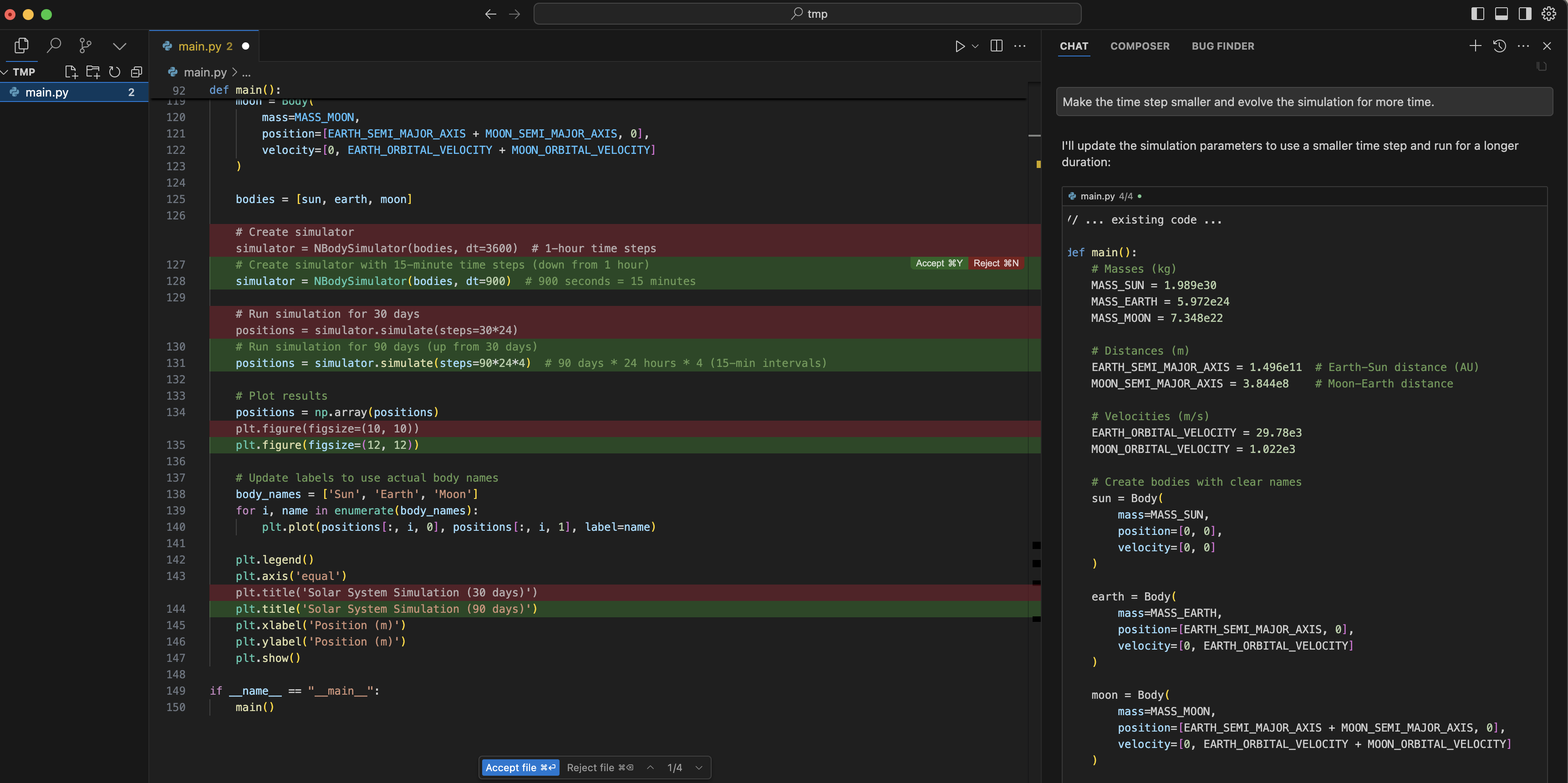This screenshot has width=1568, height=783.
Task: Click MASS_SUN = 1.989e30 in chat code
Action: pyautogui.click(x=1154, y=285)
